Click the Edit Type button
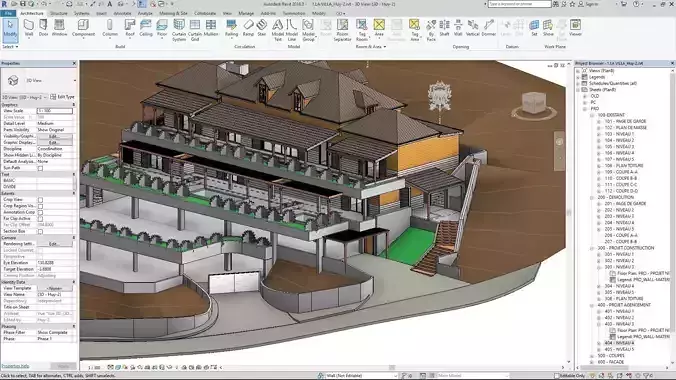Screen dimensions: 676x380 (63, 97)
